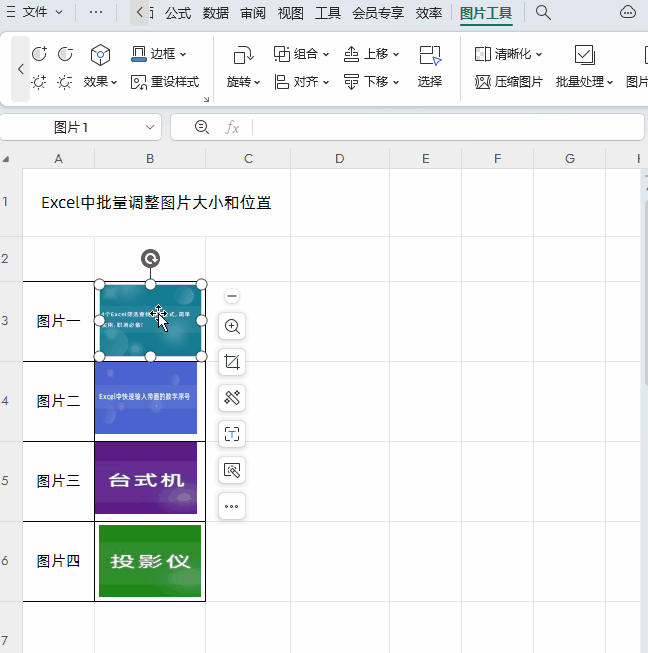The width and height of the screenshot is (648, 653).
Task: Click the zoom magnifier in formula bar
Action: click(x=202, y=127)
